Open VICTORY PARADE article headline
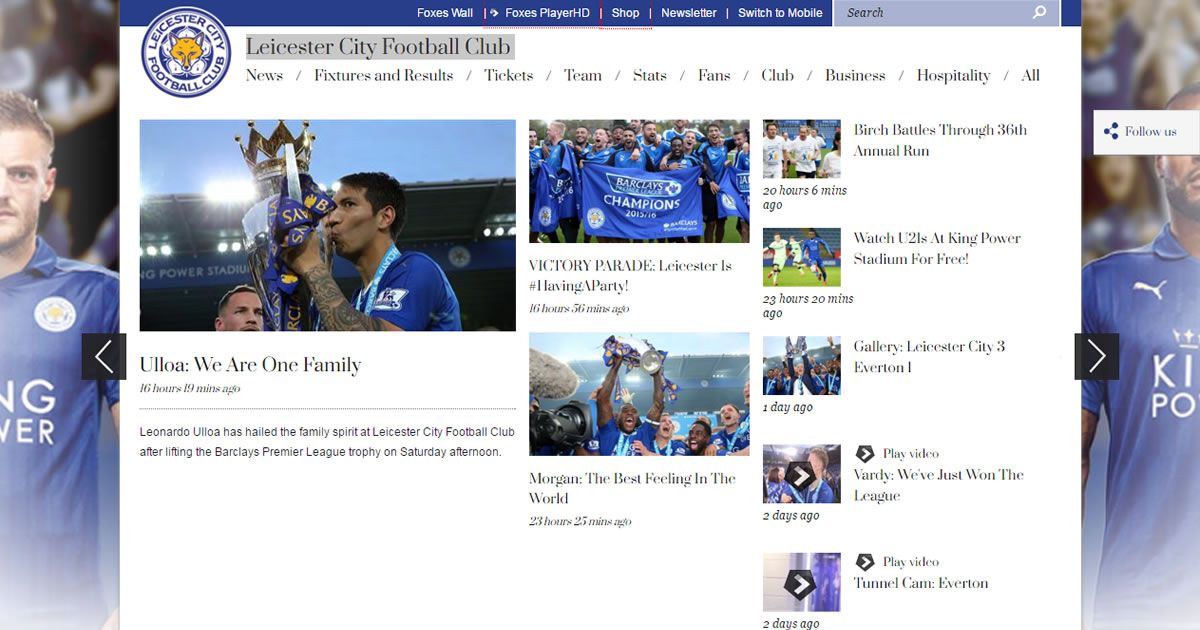This screenshot has width=1200, height=630. (x=630, y=276)
